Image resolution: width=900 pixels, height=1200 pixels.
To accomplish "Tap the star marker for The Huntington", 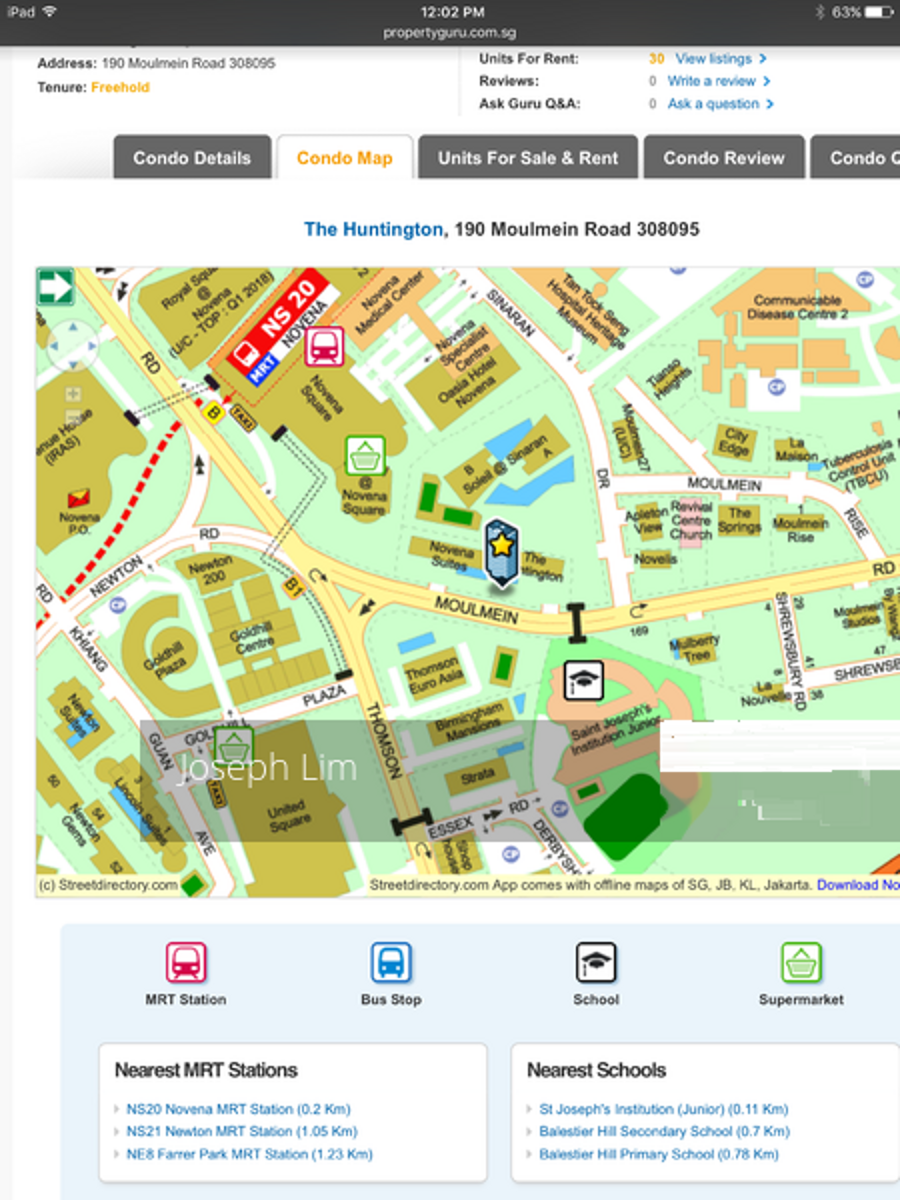I will pos(499,546).
